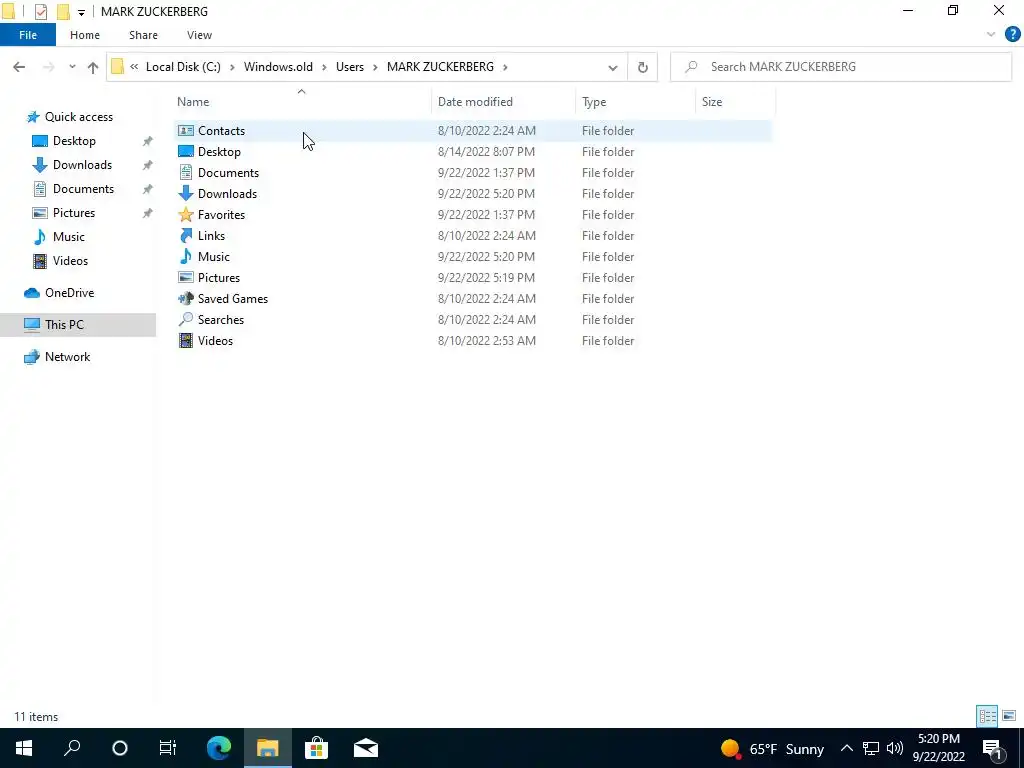Open Microsoft Store from the taskbar
The image size is (1024, 768).
point(316,748)
